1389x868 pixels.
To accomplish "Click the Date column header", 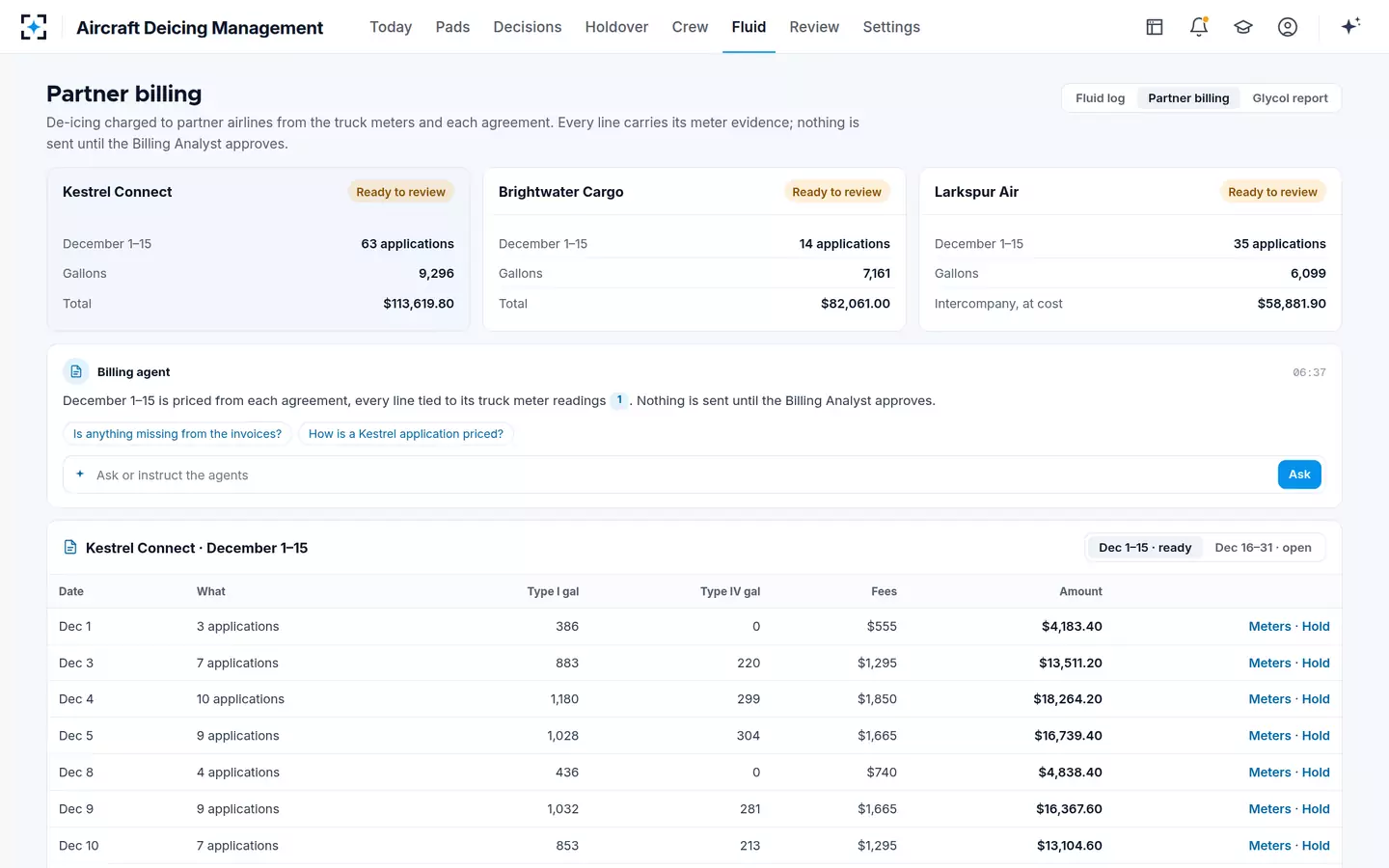I will pyautogui.click(x=71, y=591).
